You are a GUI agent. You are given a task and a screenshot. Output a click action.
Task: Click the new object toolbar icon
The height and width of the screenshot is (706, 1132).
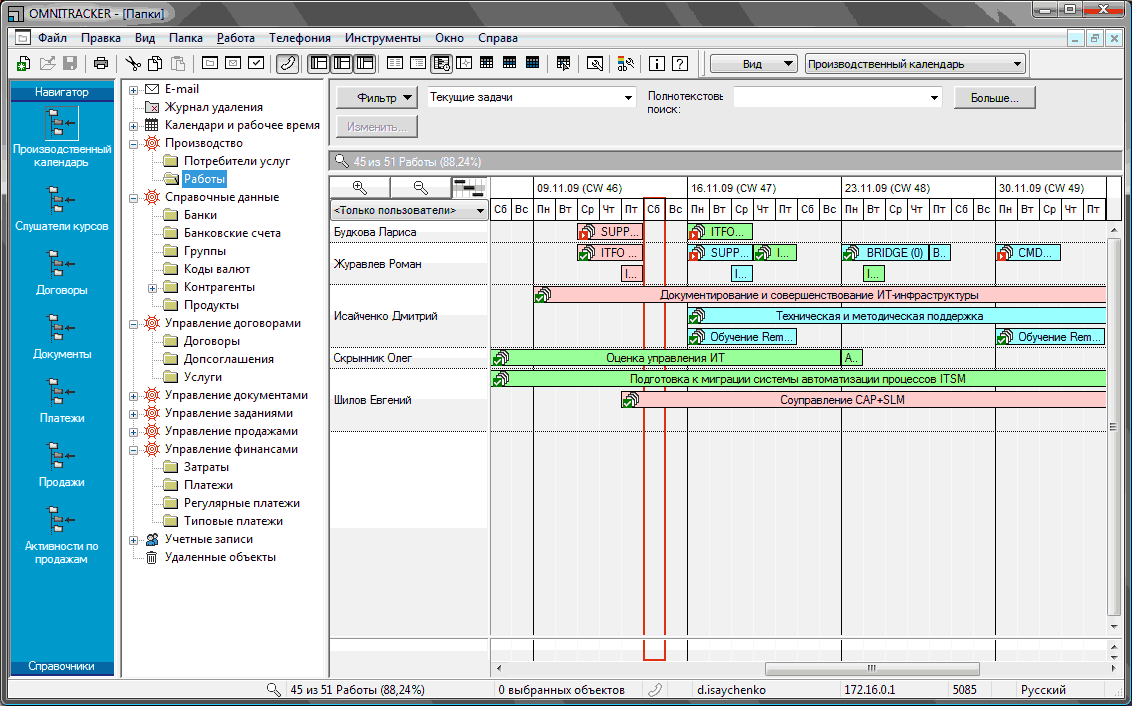(23, 64)
